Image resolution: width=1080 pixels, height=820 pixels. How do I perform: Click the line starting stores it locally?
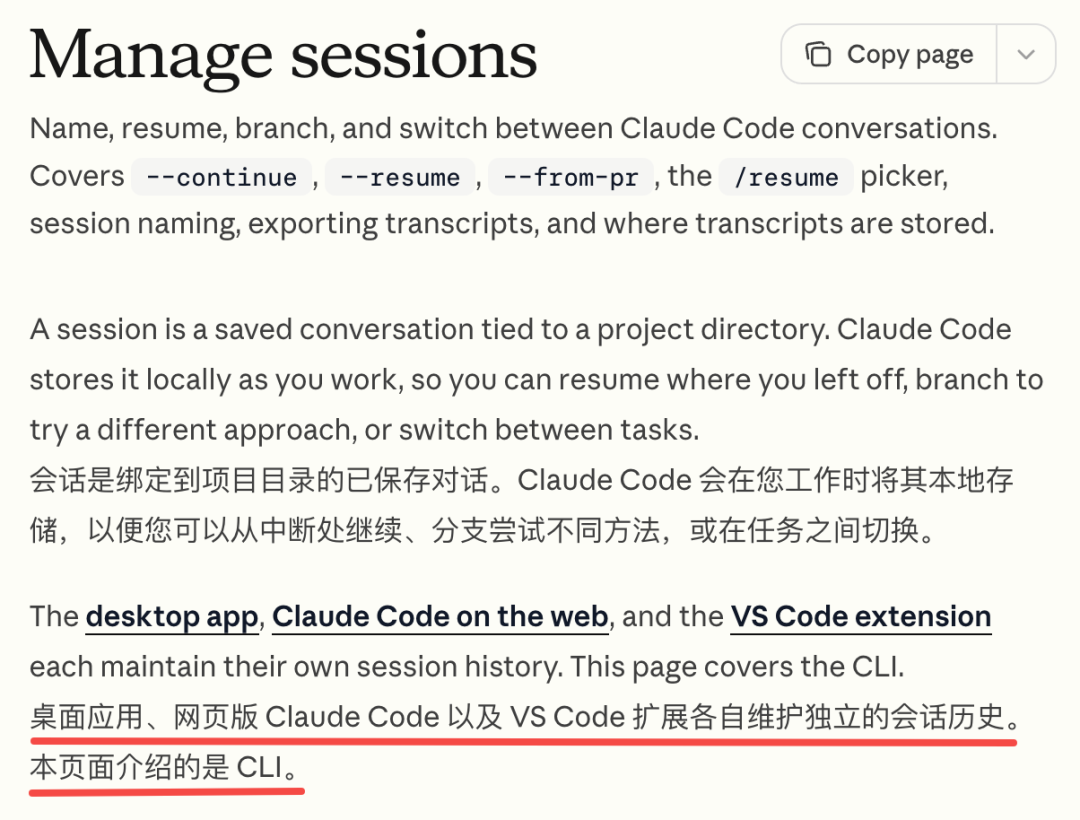click(536, 380)
